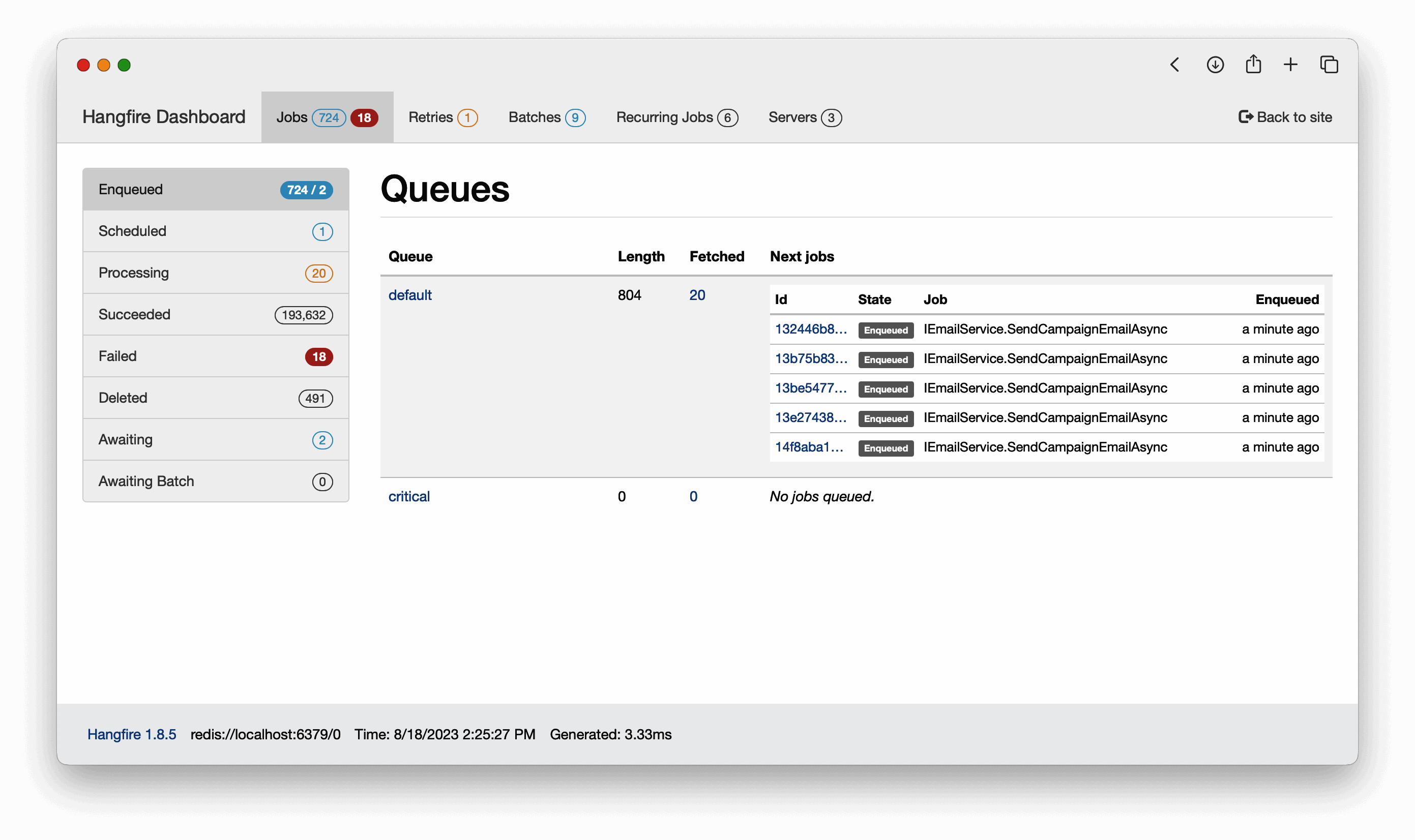Select Processing in the sidebar
This screenshot has height=840, width=1415.
[215, 273]
